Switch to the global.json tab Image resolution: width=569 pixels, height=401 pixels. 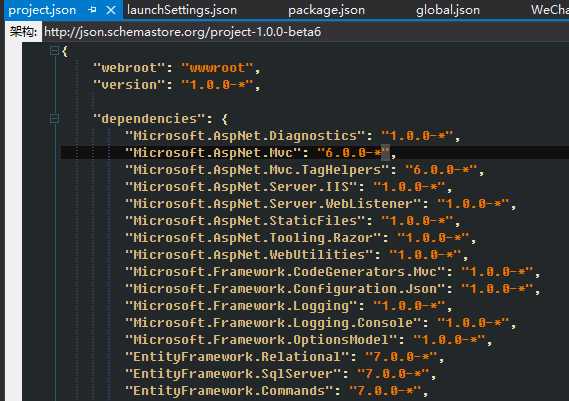click(448, 10)
